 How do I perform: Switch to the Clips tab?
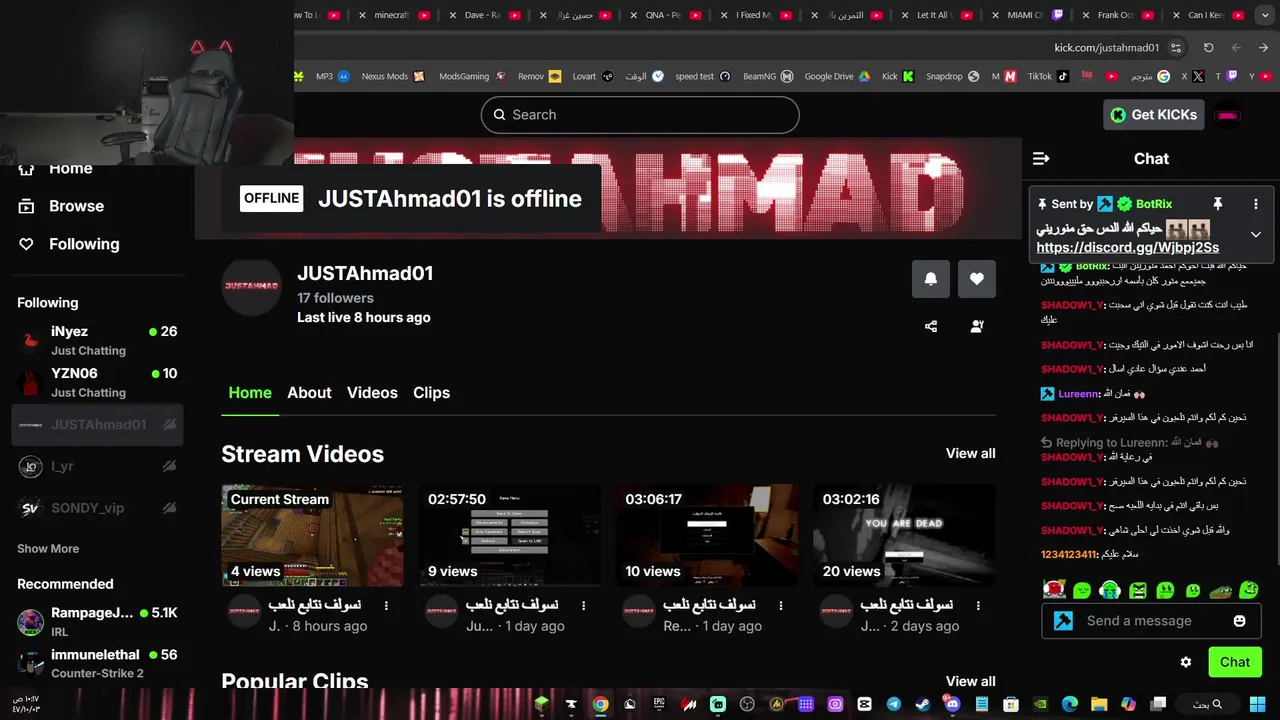(x=431, y=393)
